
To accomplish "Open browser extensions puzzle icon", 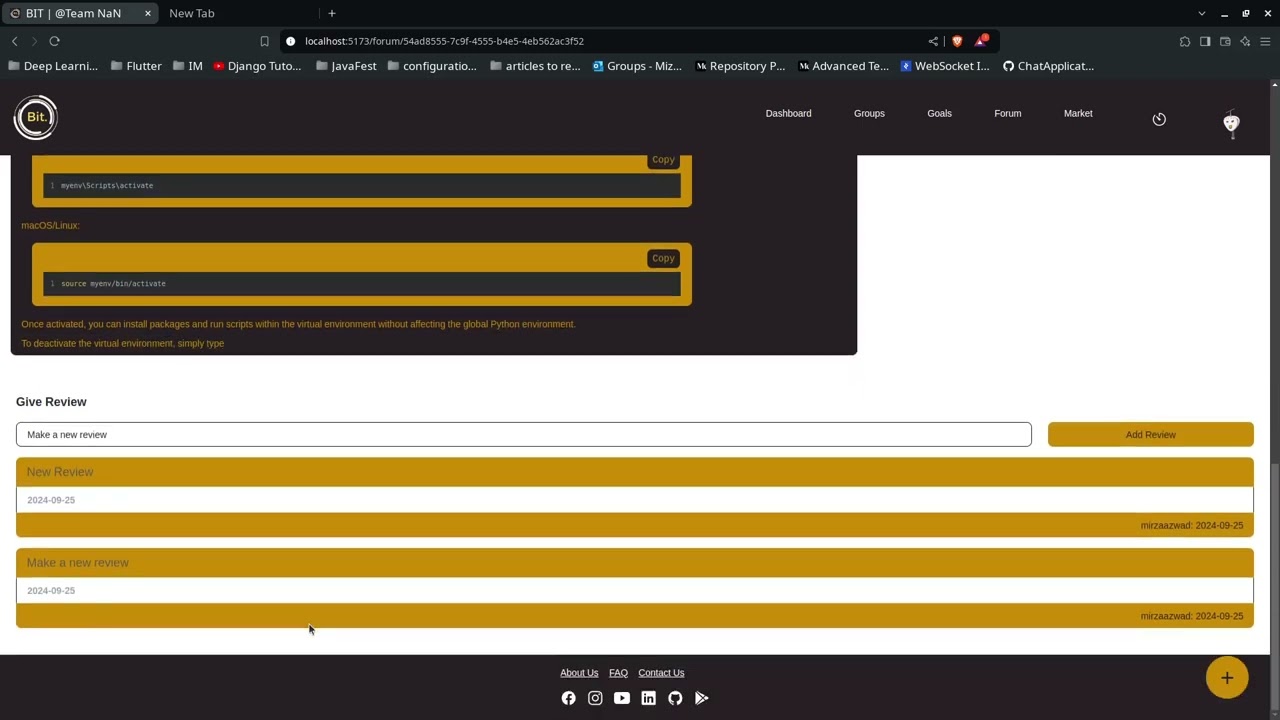I will point(1185,41).
